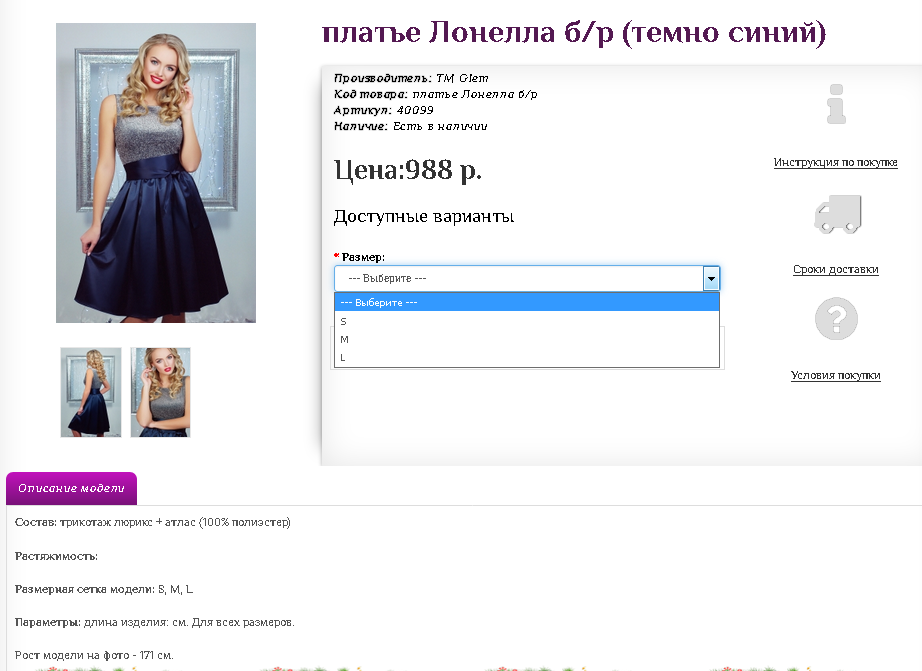Click the Состав description line
Image resolution: width=922 pixels, height=671 pixels.
[153, 522]
